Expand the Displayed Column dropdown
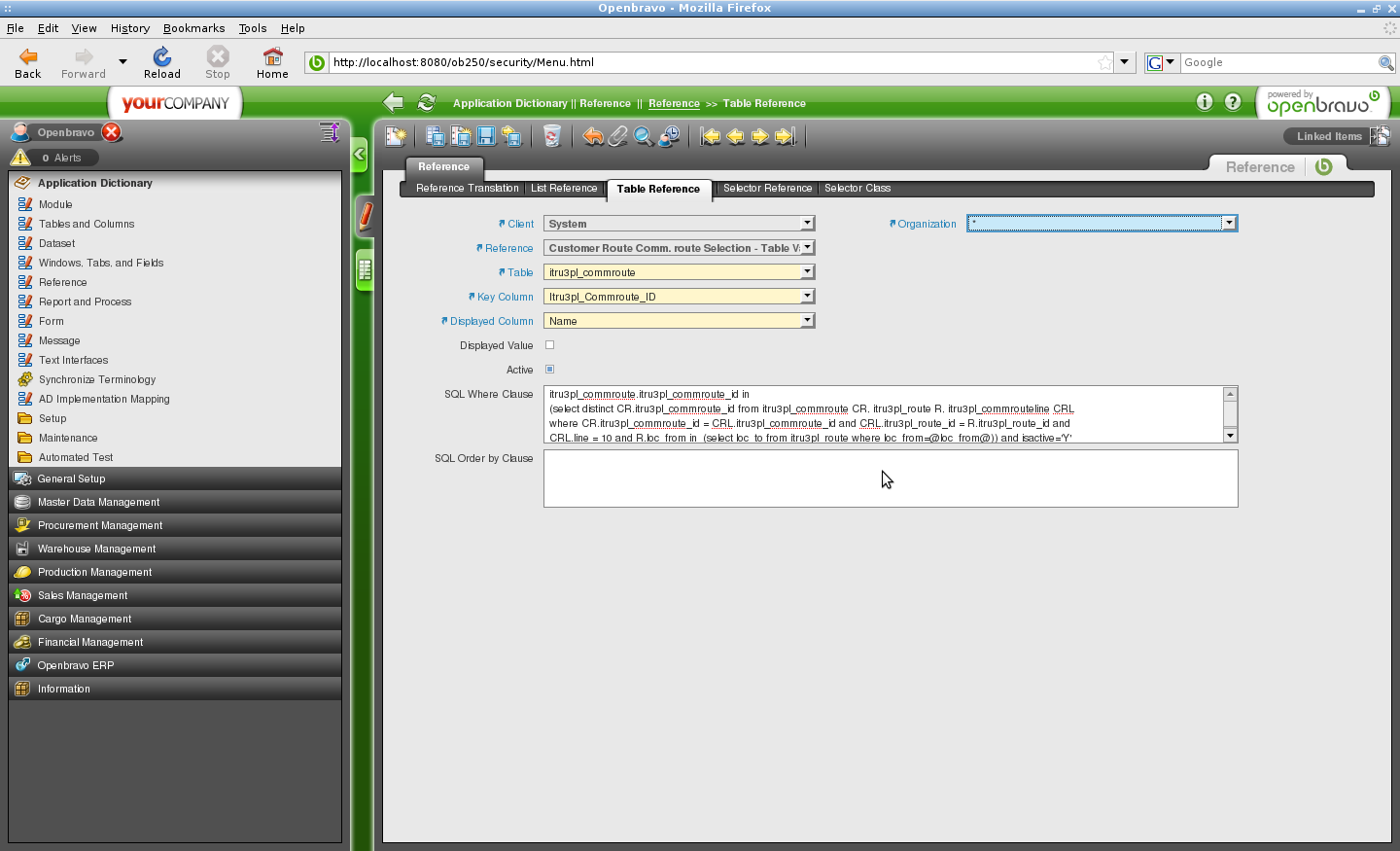The height and width of the screenshot is (851, 1400). (x=807, y=321)
